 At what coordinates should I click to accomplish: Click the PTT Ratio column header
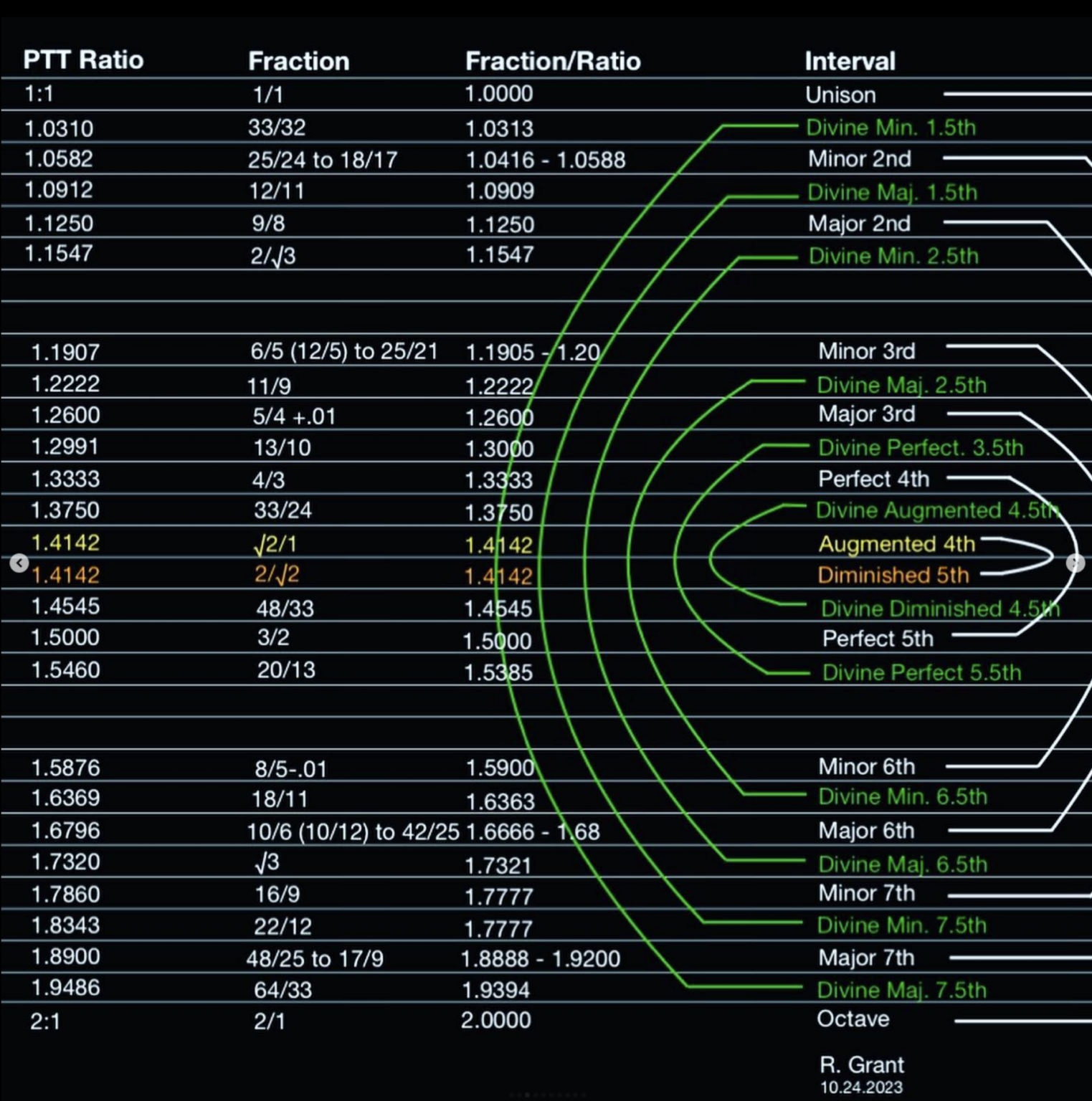tap(83, 60)
